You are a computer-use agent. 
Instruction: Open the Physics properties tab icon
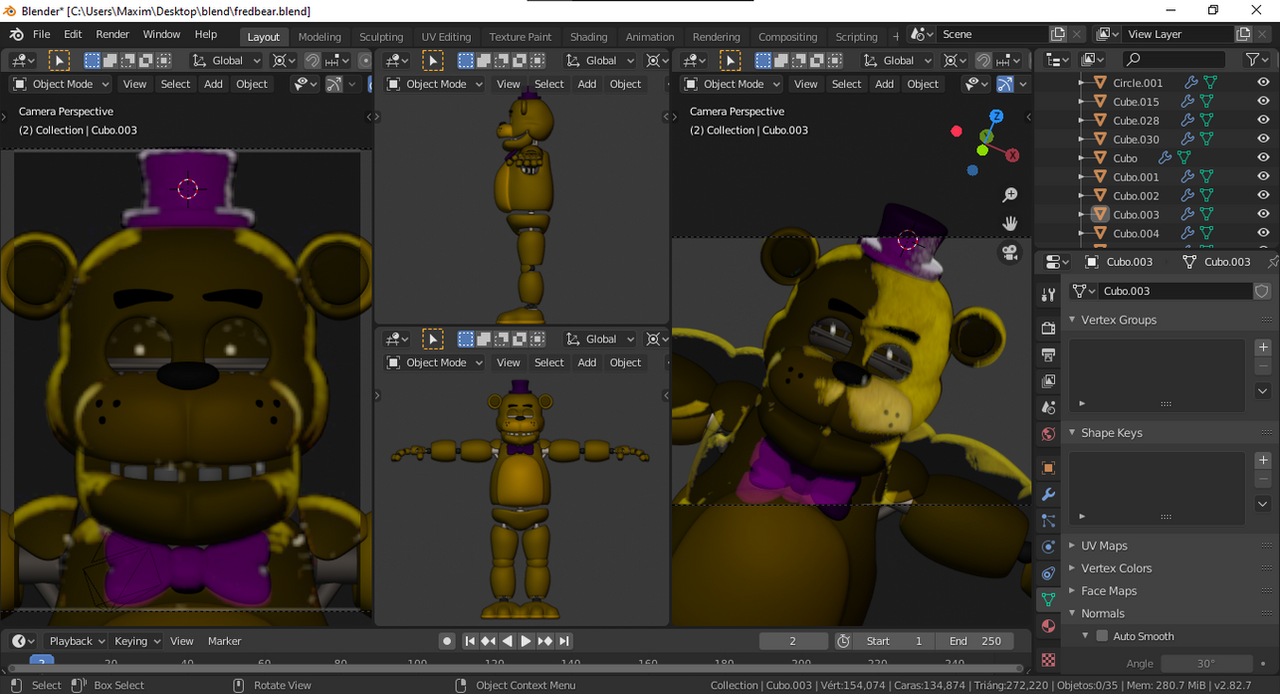1048,547
